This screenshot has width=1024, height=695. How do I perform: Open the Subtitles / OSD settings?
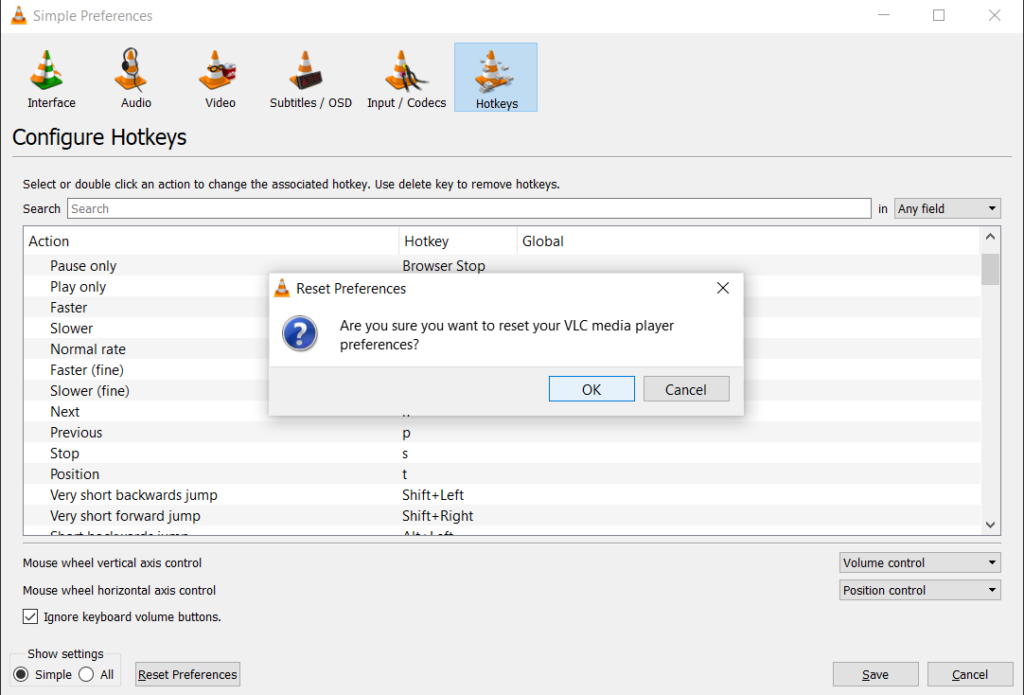pos(310,77)
